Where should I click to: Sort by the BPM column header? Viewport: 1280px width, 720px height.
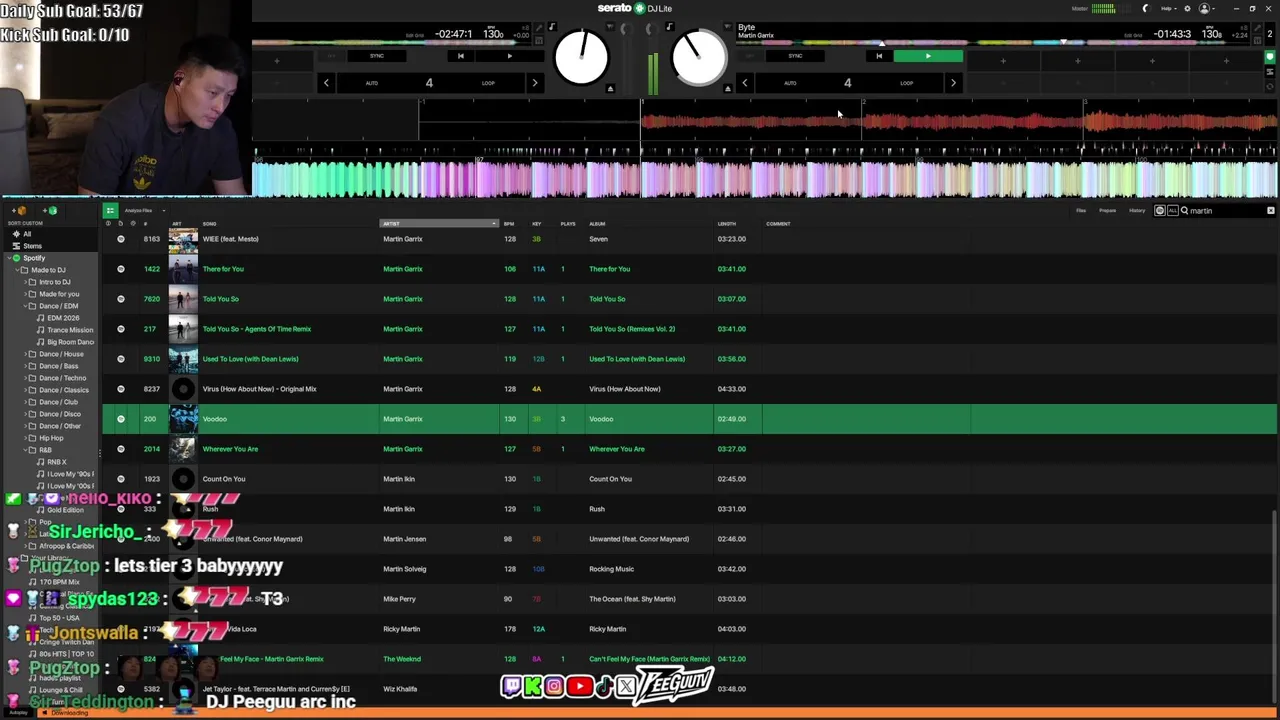(x=509, y=224)
